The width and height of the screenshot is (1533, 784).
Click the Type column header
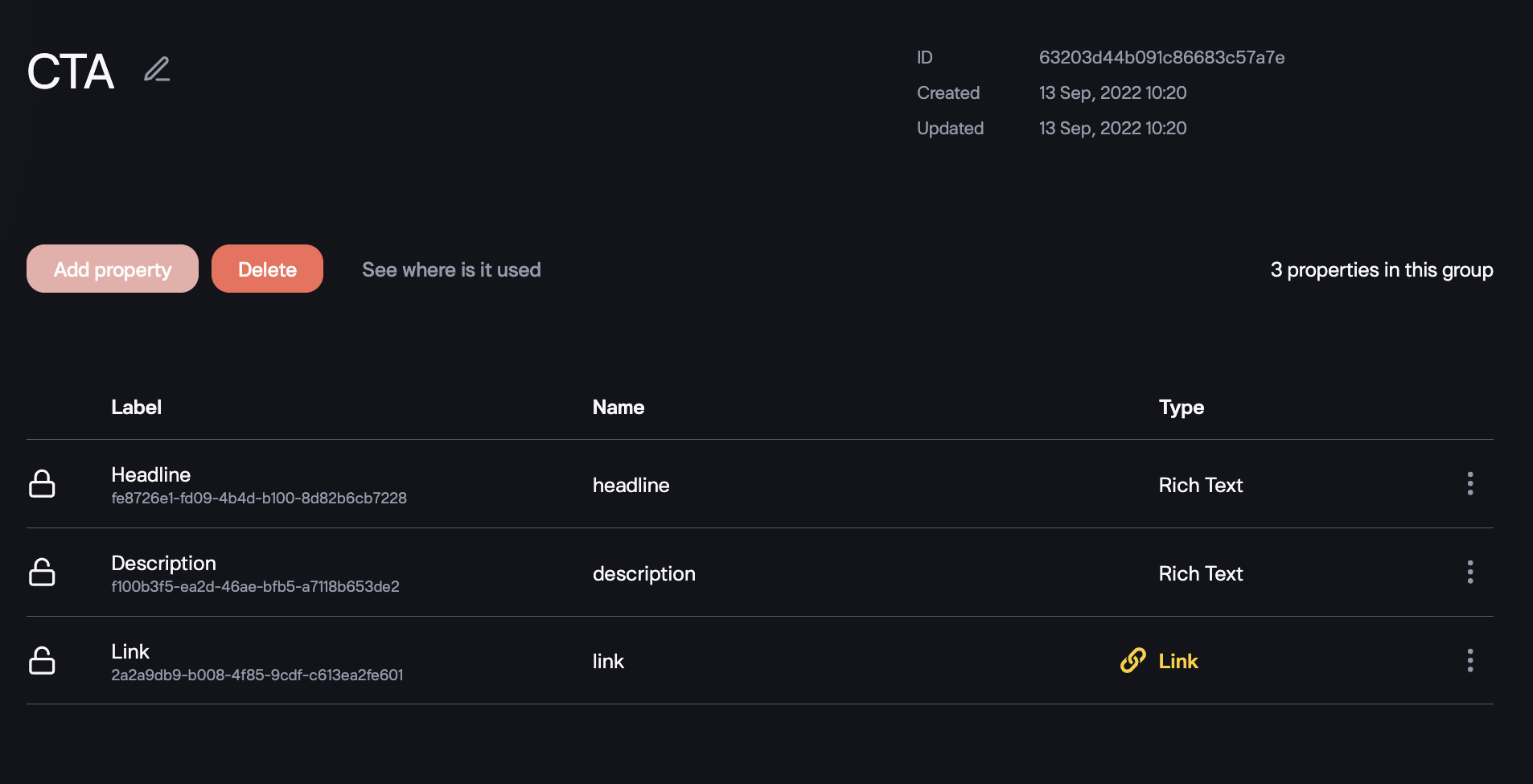(x=1181, y=408)
